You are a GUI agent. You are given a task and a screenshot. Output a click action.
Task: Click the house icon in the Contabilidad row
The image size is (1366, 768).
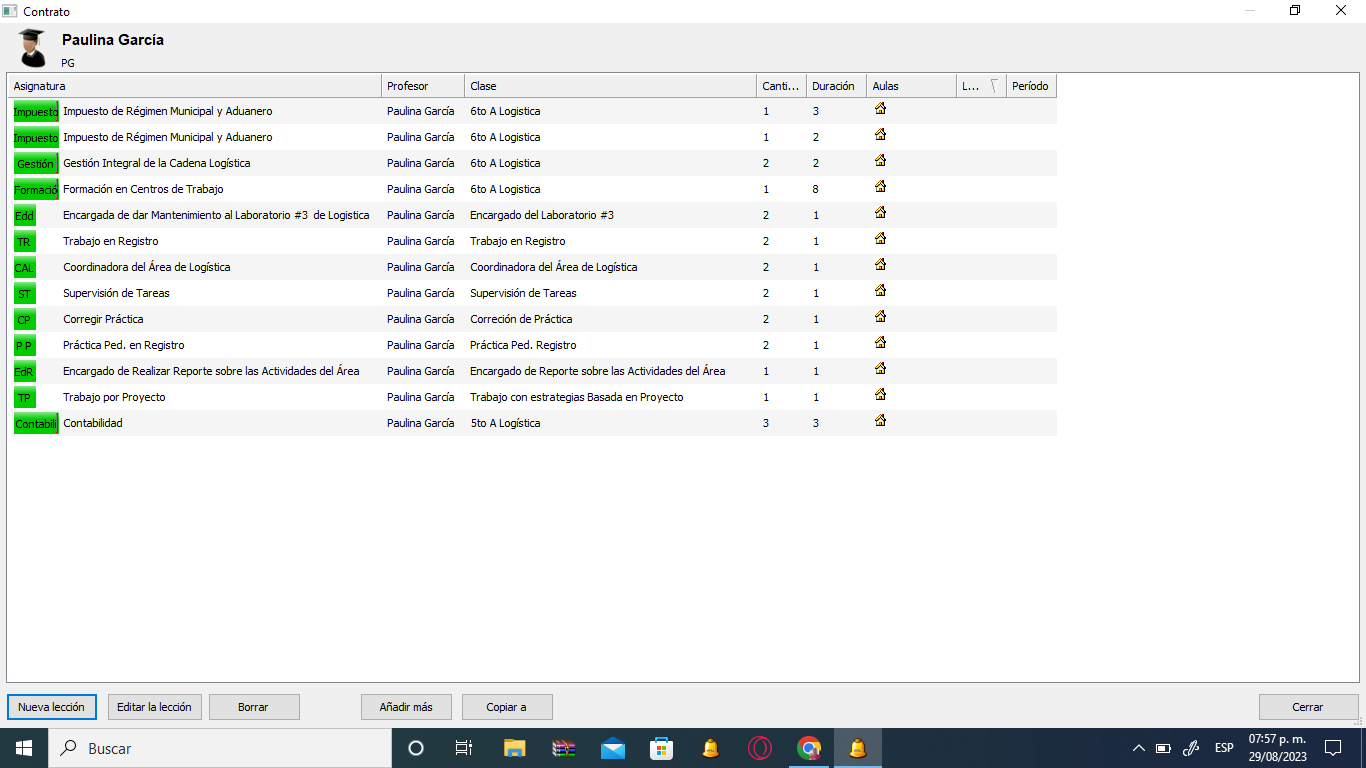pos(881,420)
